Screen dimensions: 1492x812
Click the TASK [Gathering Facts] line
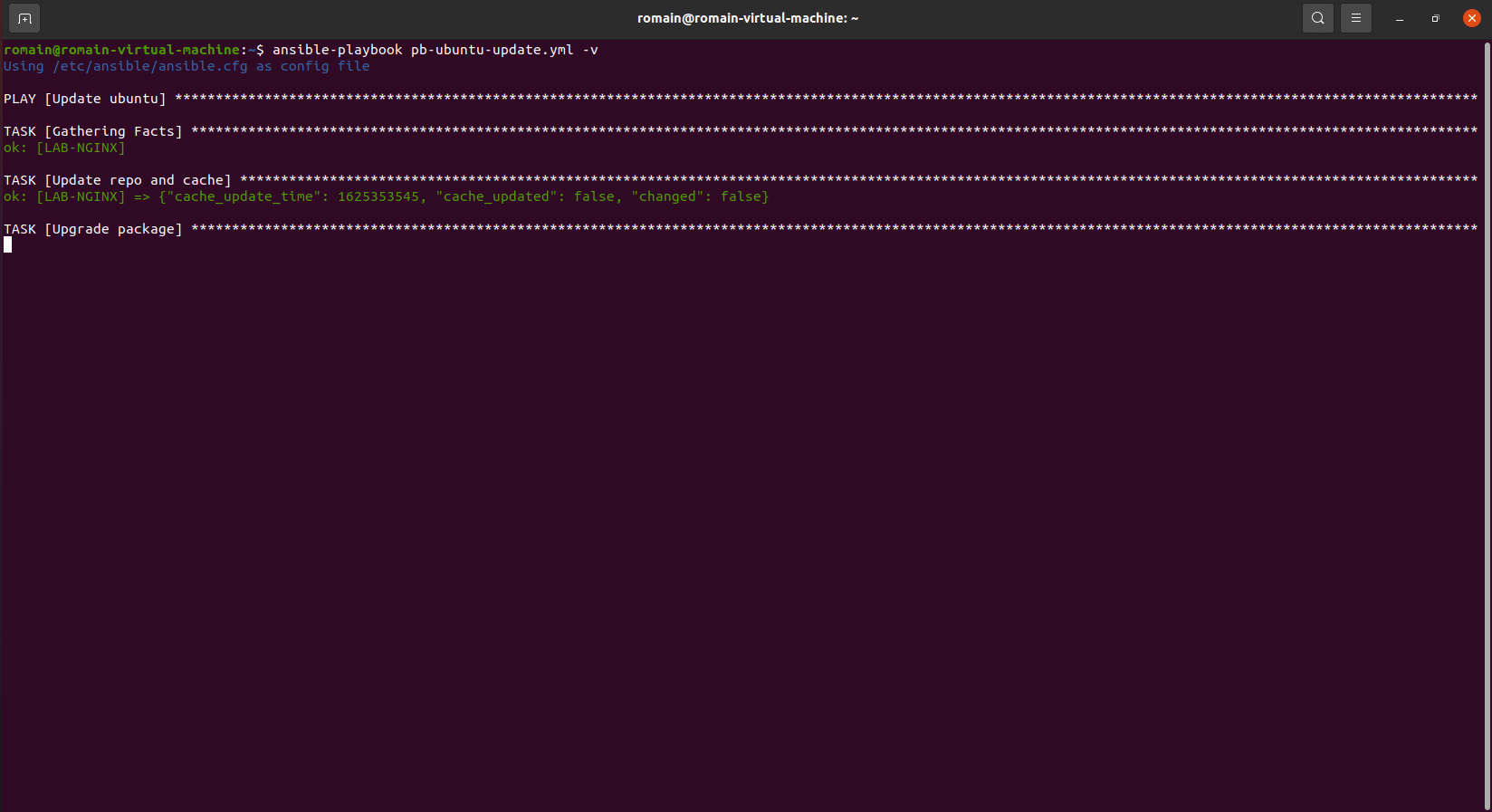(x=93, y=131)
